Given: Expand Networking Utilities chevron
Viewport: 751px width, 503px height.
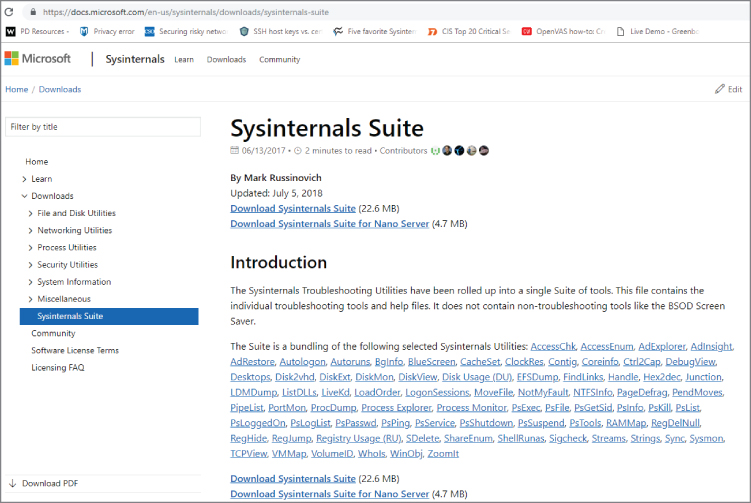Looking at the screenshot, I should pos(31,230).
